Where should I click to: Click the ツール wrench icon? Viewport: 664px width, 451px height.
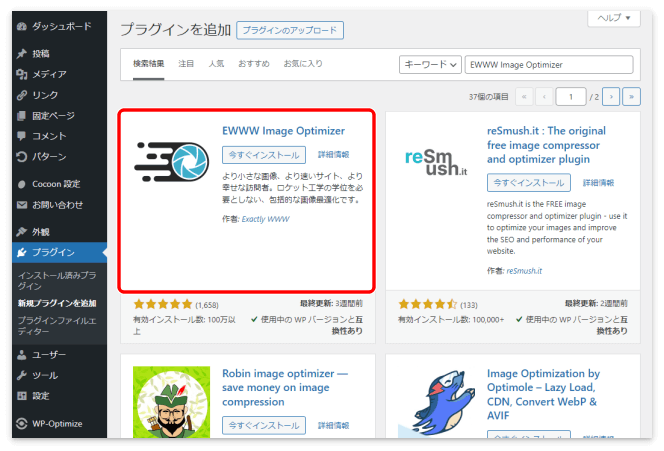pos(22,375)
